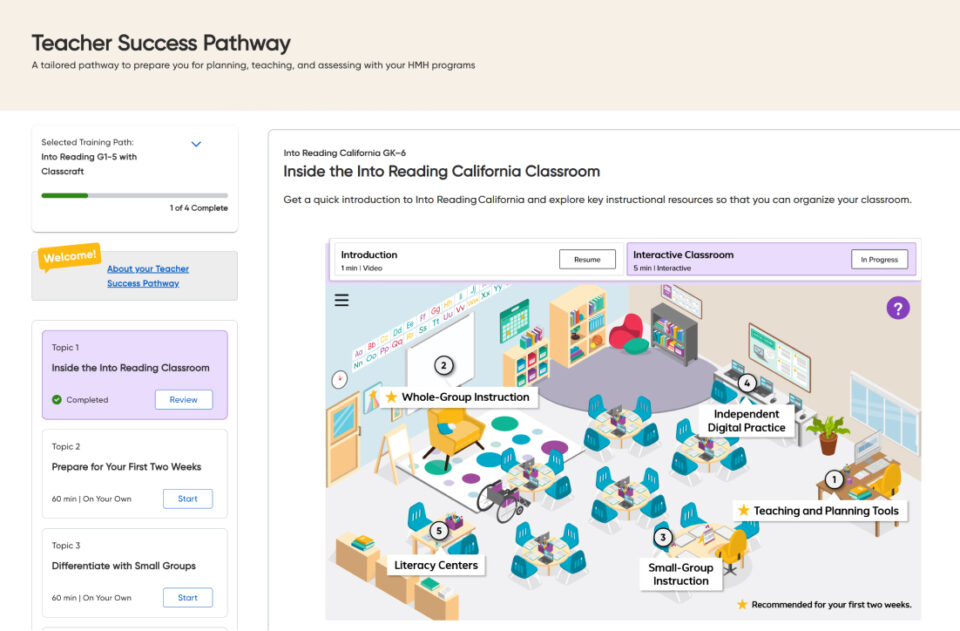Image resolution: width=960 pixels, height=631 pixels.
Task: Click the In Progress button
Action: click(x=879, y=259)
